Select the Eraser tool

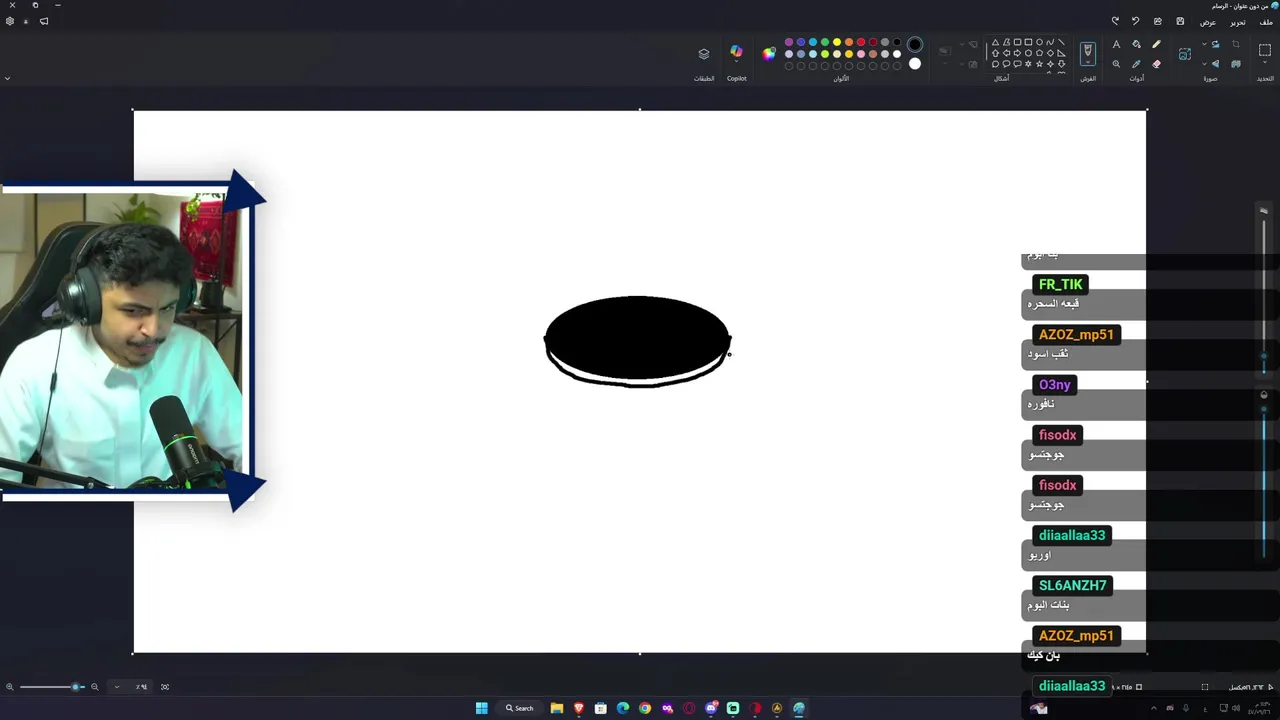click(x=1156, y=64)
